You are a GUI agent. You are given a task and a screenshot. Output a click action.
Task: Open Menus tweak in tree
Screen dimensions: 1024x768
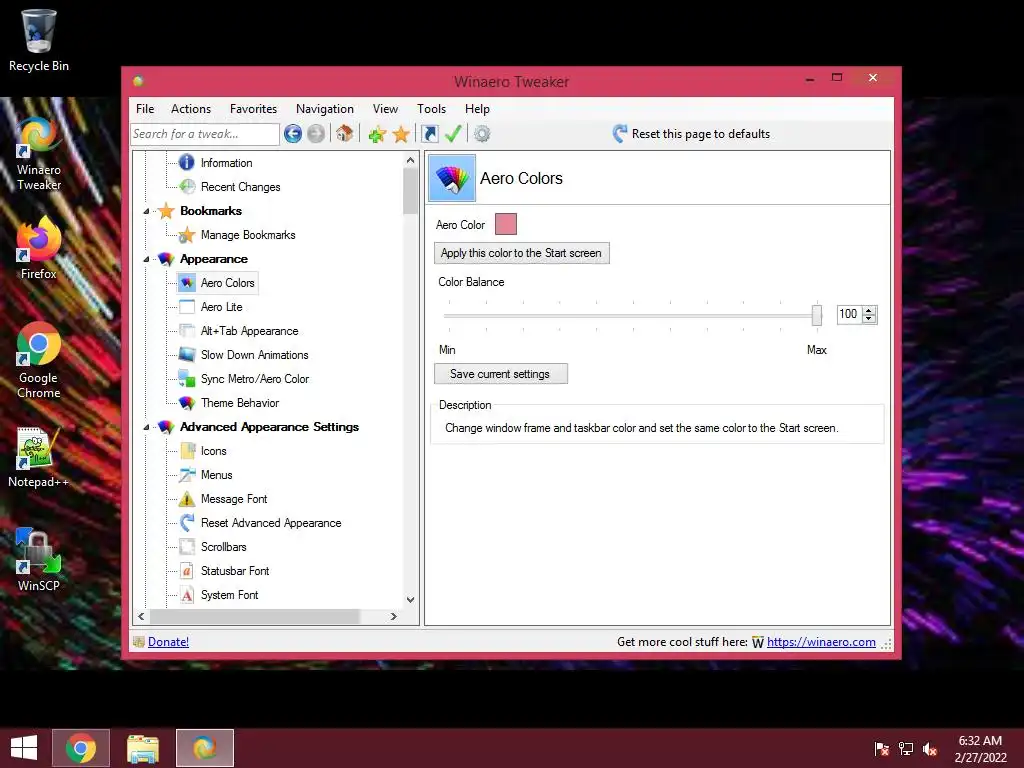point(216,475)
